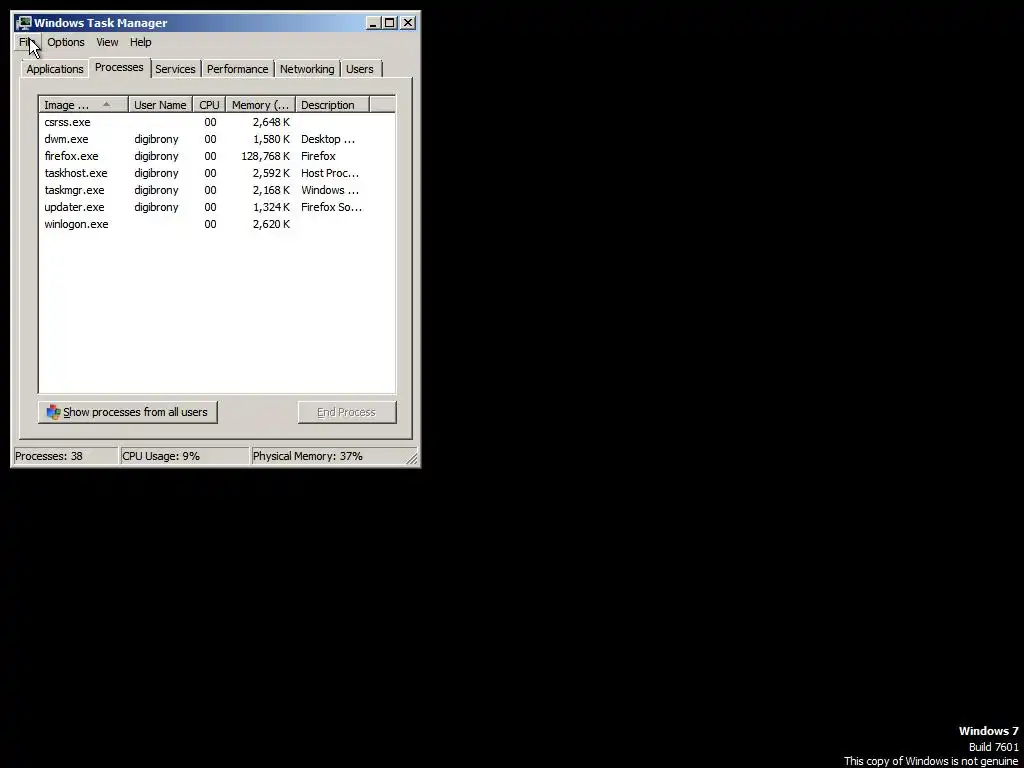Minimize the Task Manager window
The width and height of the screenshot is (1024, 768).
click(x=374, y=23)
